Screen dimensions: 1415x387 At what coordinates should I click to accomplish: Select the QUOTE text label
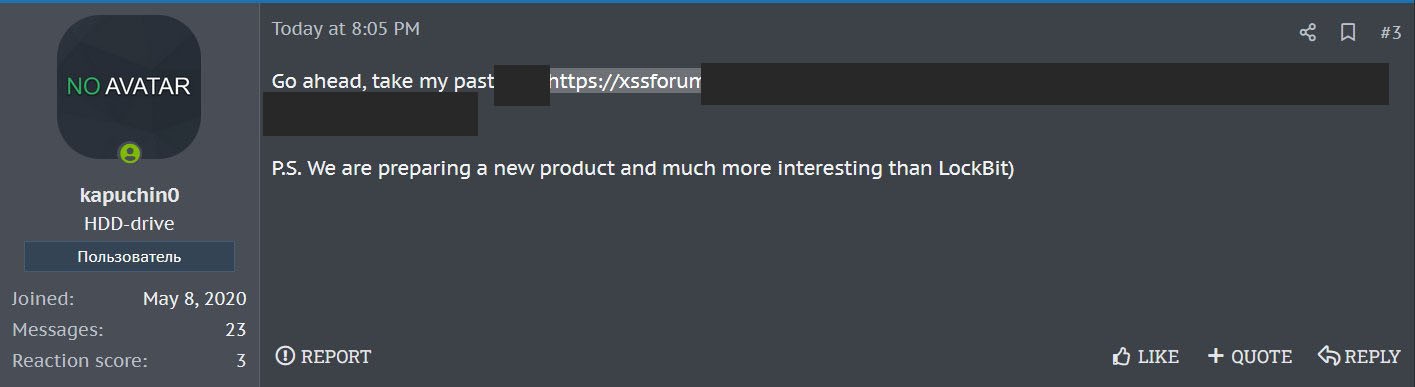(1261, 357)
